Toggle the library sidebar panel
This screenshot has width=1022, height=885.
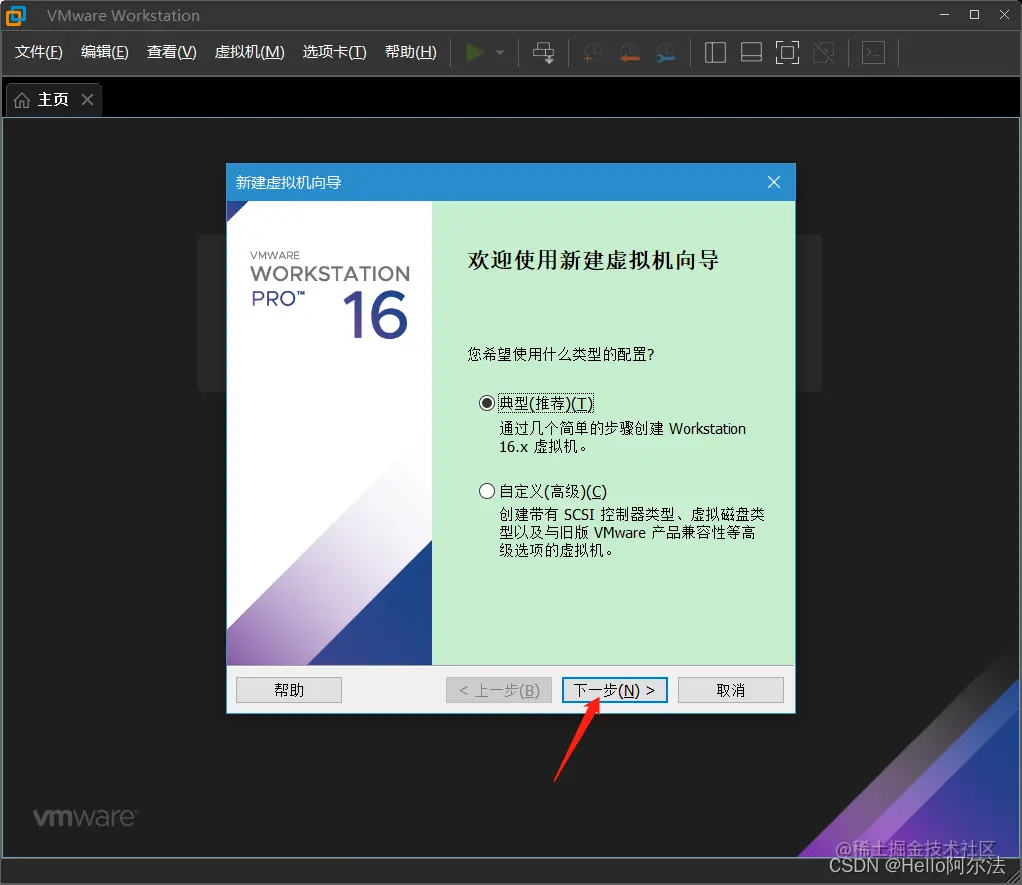pos(715,52)
